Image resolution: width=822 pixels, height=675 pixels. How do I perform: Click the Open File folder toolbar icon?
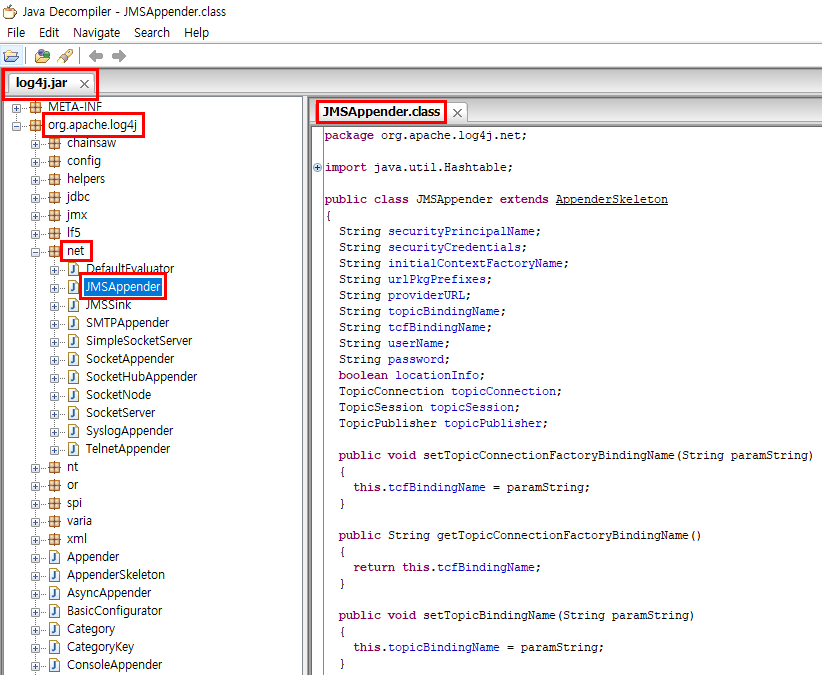(x=11, y=56)
